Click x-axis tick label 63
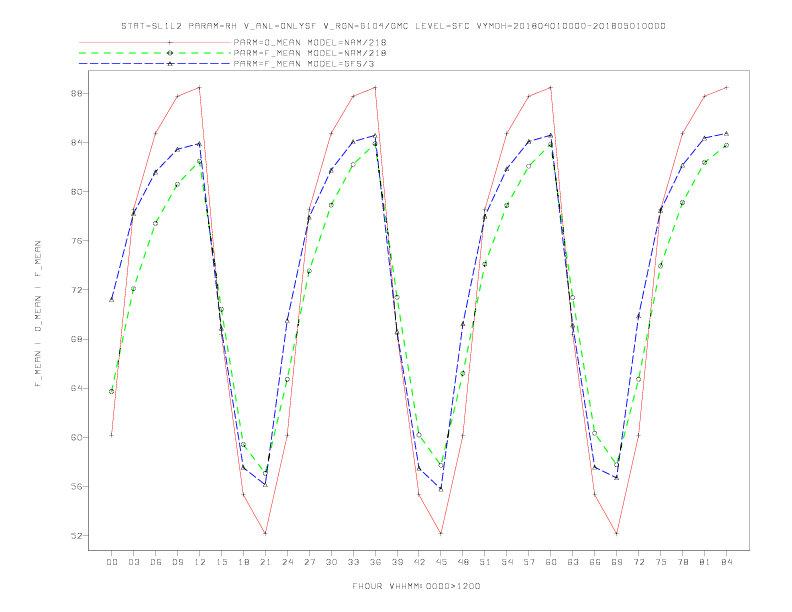Screen dimensions: 792x612 click(573, 562)
